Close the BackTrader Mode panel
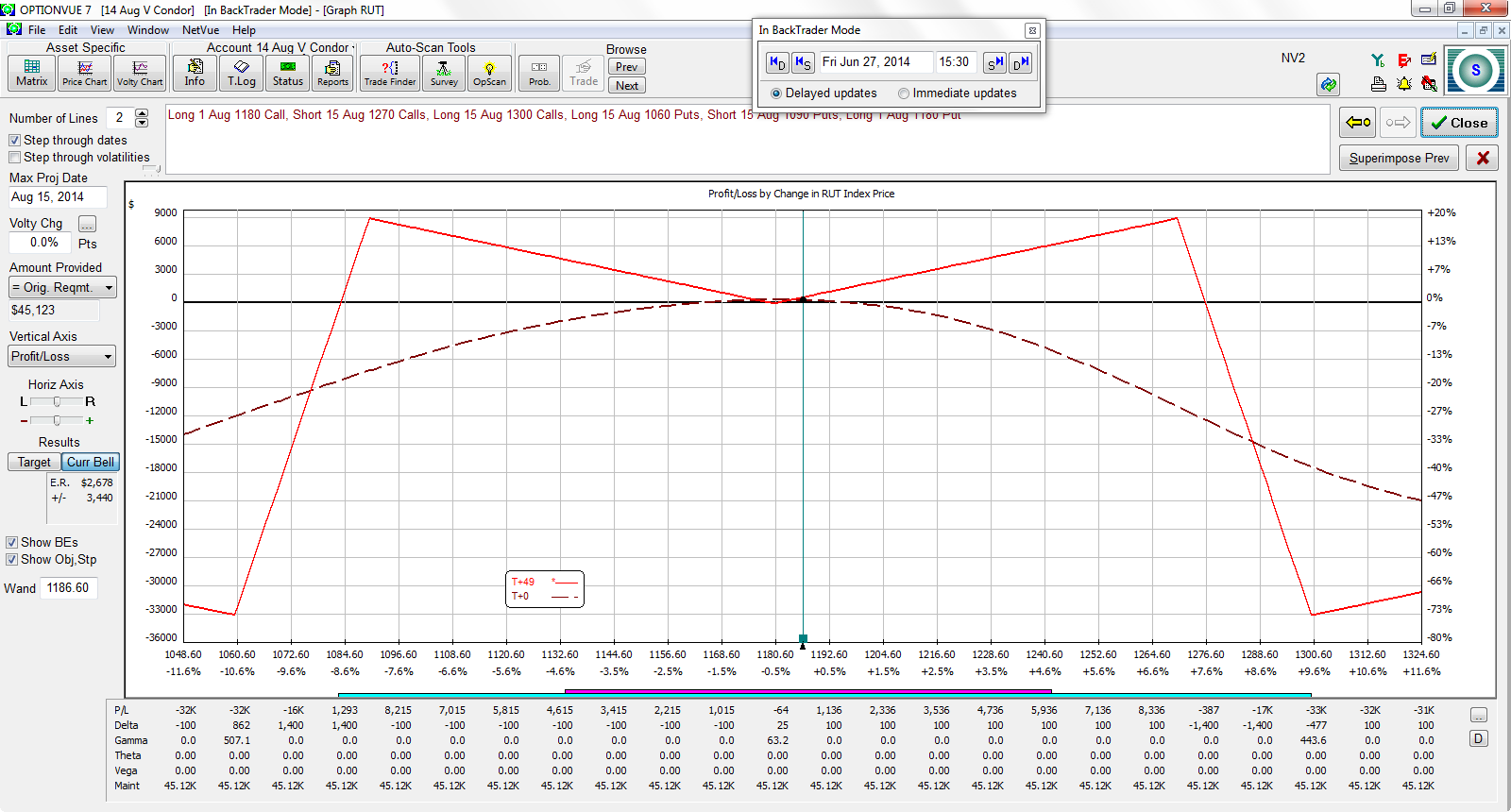 point(1032,30)
